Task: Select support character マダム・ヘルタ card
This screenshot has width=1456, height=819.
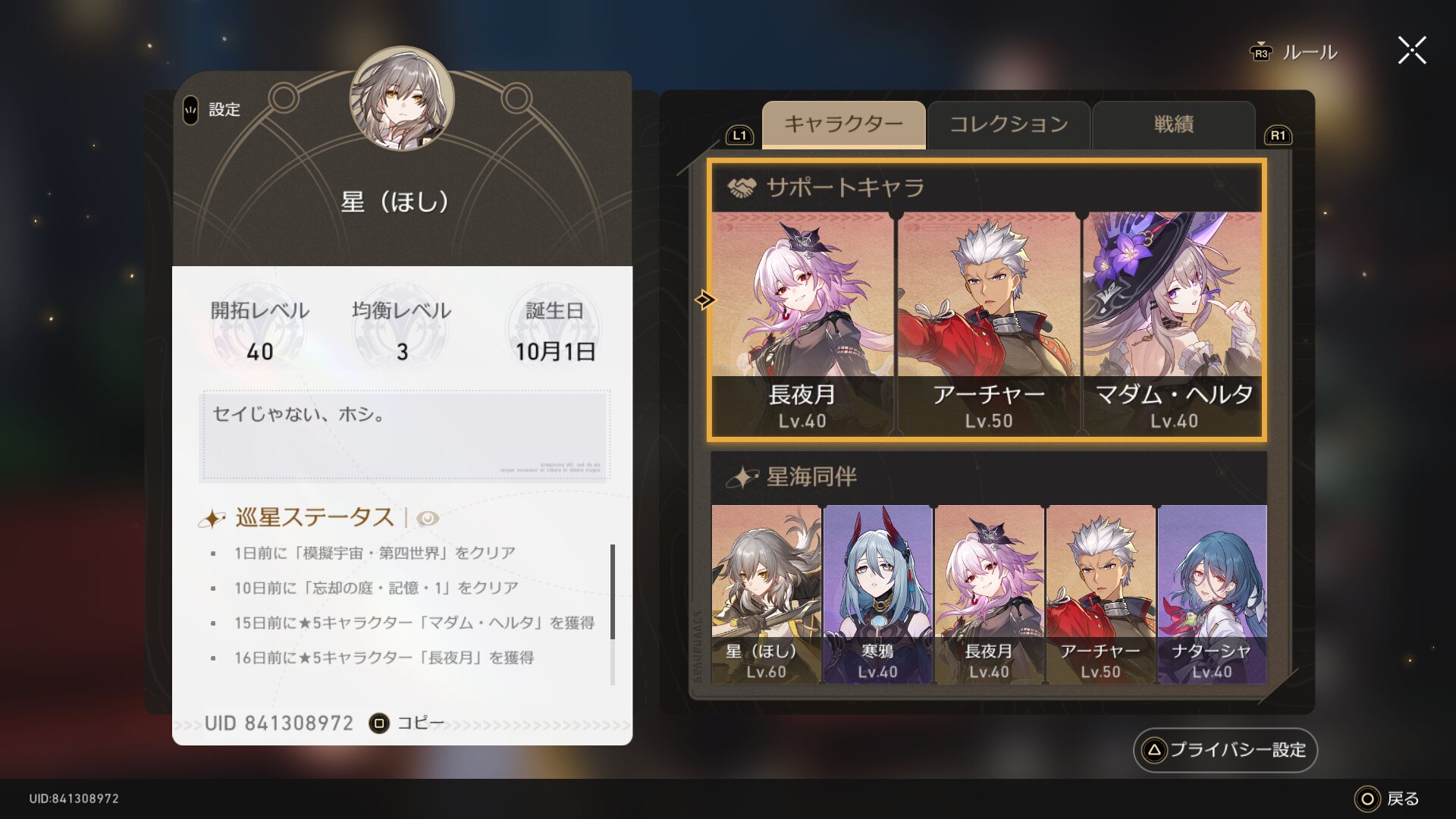Action: pyautogui.click(x=1173, y=324)
